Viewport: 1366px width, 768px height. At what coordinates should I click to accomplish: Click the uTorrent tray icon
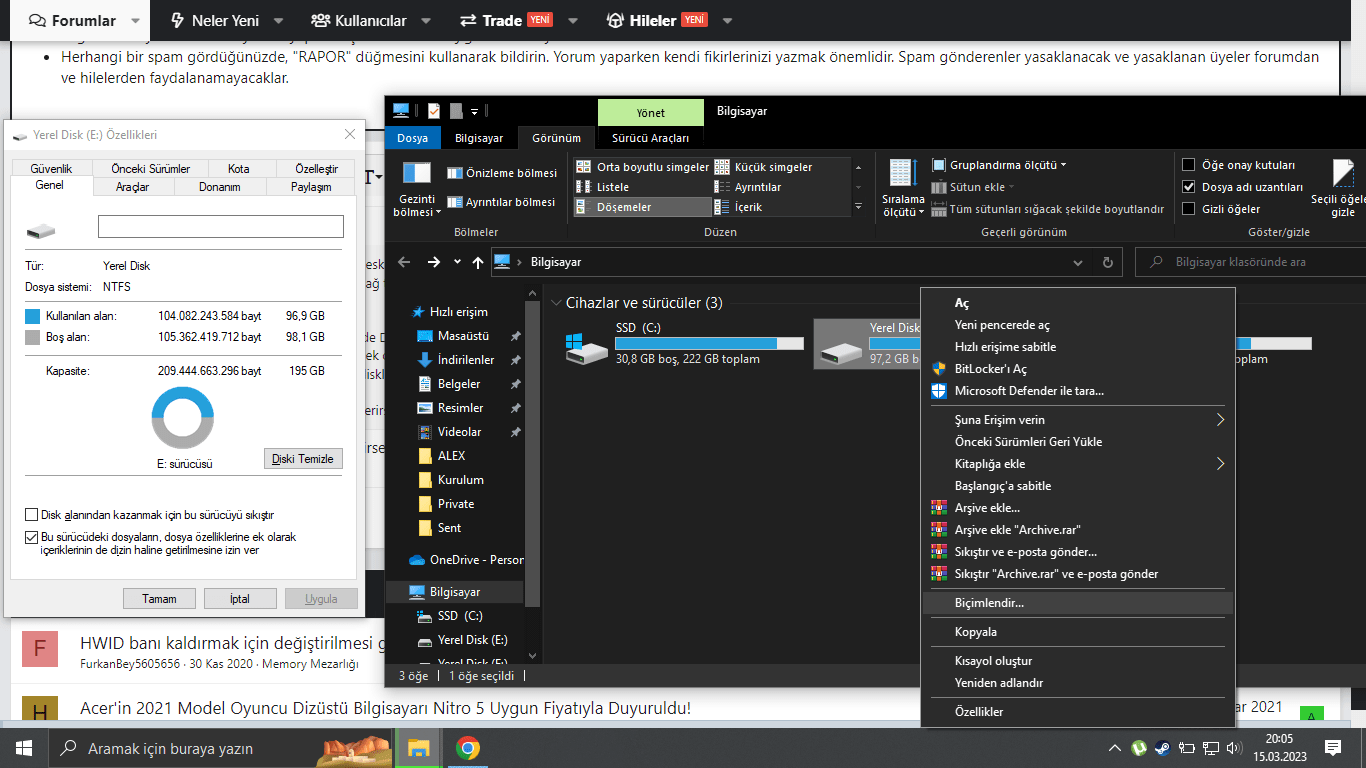tap(1139, 748)
